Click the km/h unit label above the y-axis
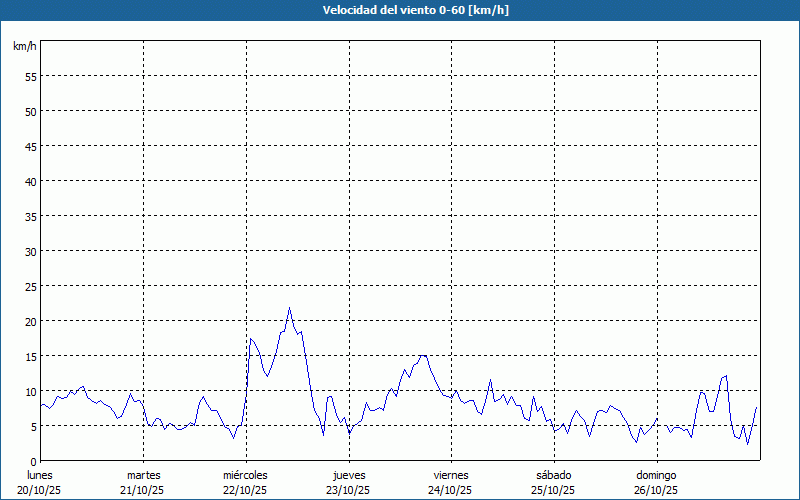 (x=25, y=47)
